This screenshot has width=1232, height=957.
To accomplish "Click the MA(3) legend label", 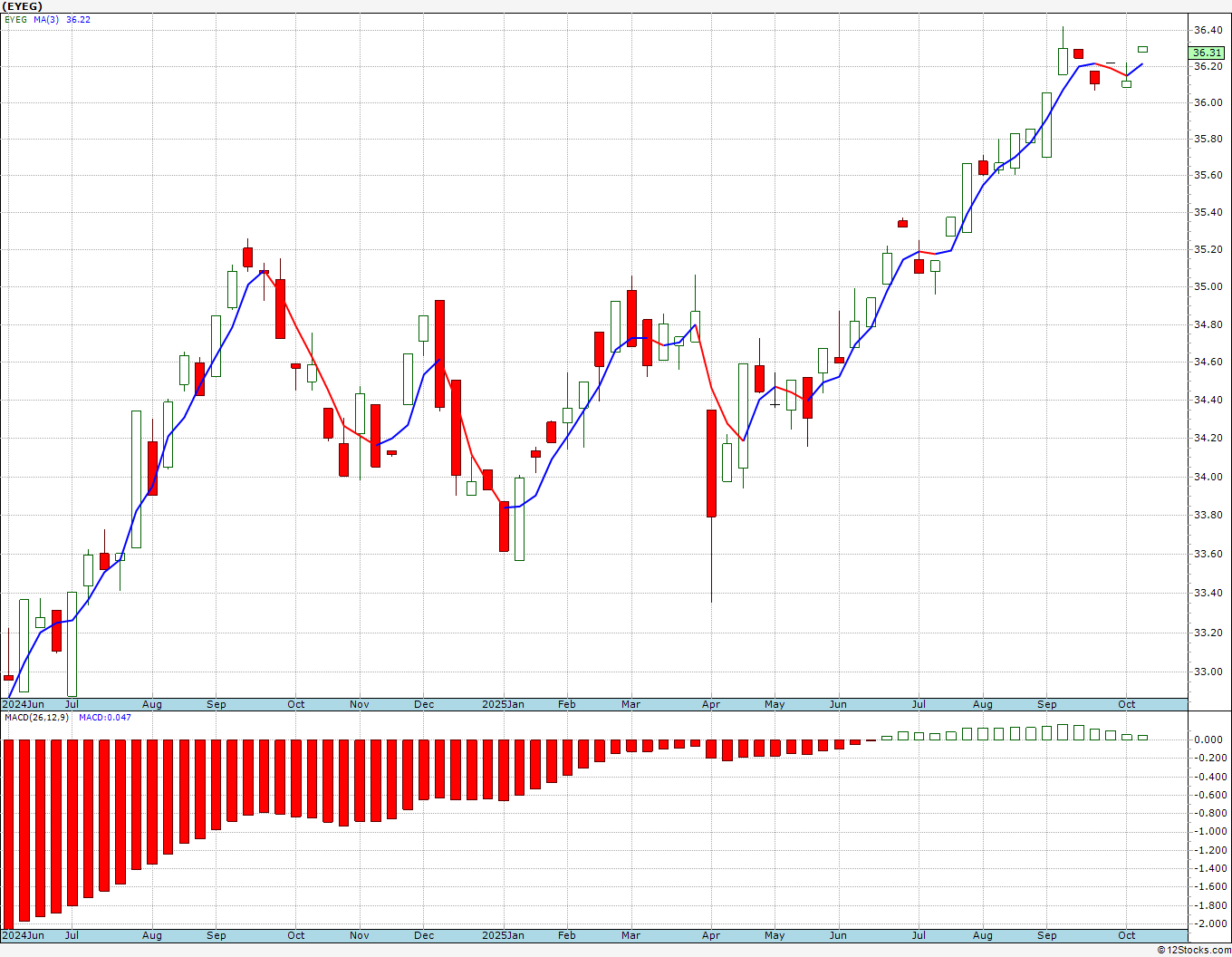I will [46, 19].
